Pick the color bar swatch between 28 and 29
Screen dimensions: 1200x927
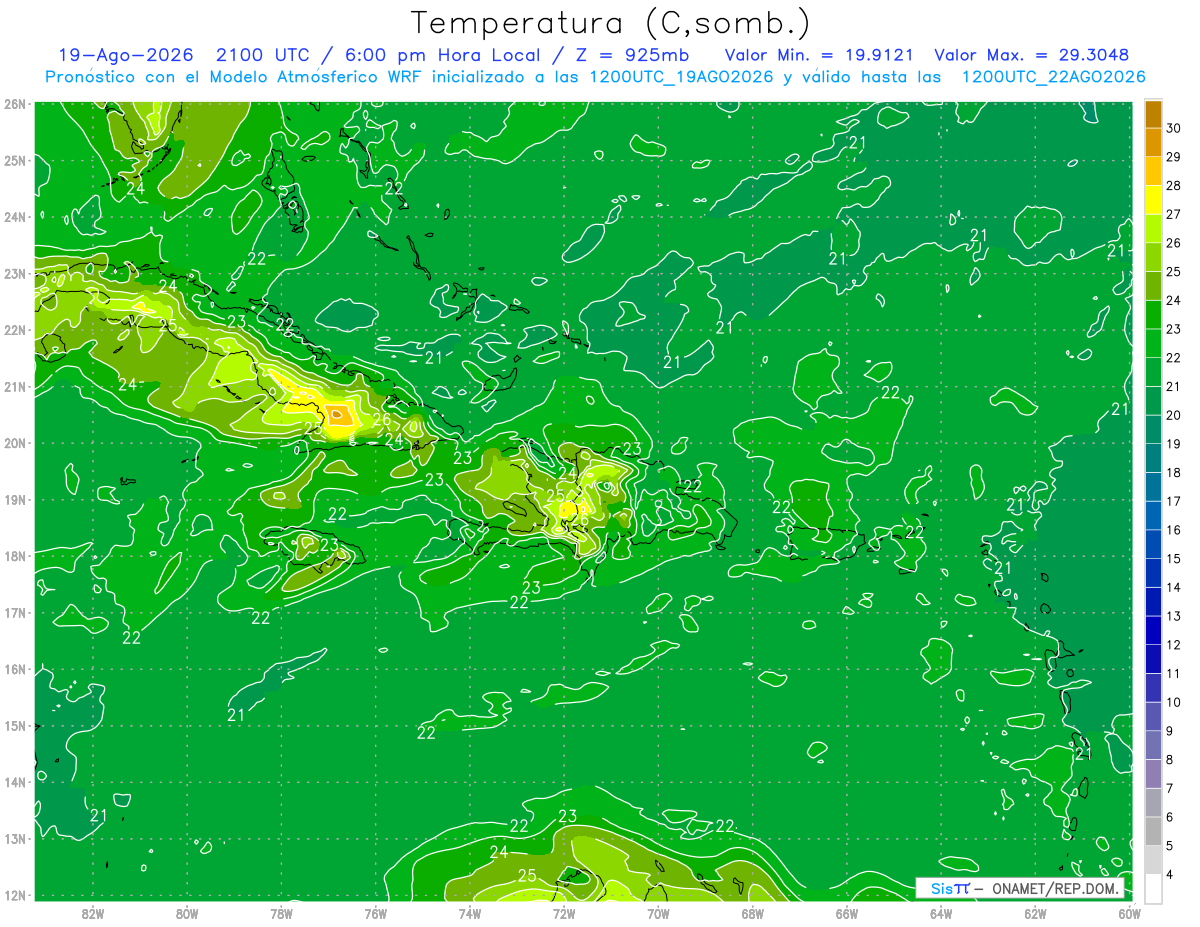coord(1153,171)
